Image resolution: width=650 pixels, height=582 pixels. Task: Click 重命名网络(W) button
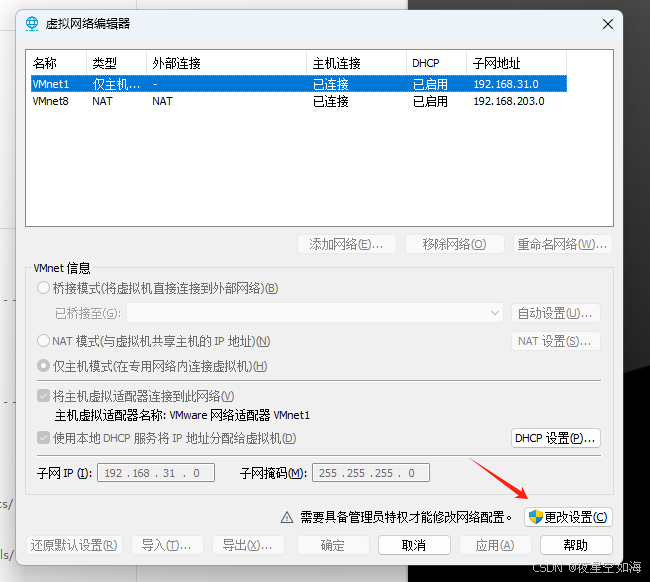pyautogui.click(x=563, y=244)
